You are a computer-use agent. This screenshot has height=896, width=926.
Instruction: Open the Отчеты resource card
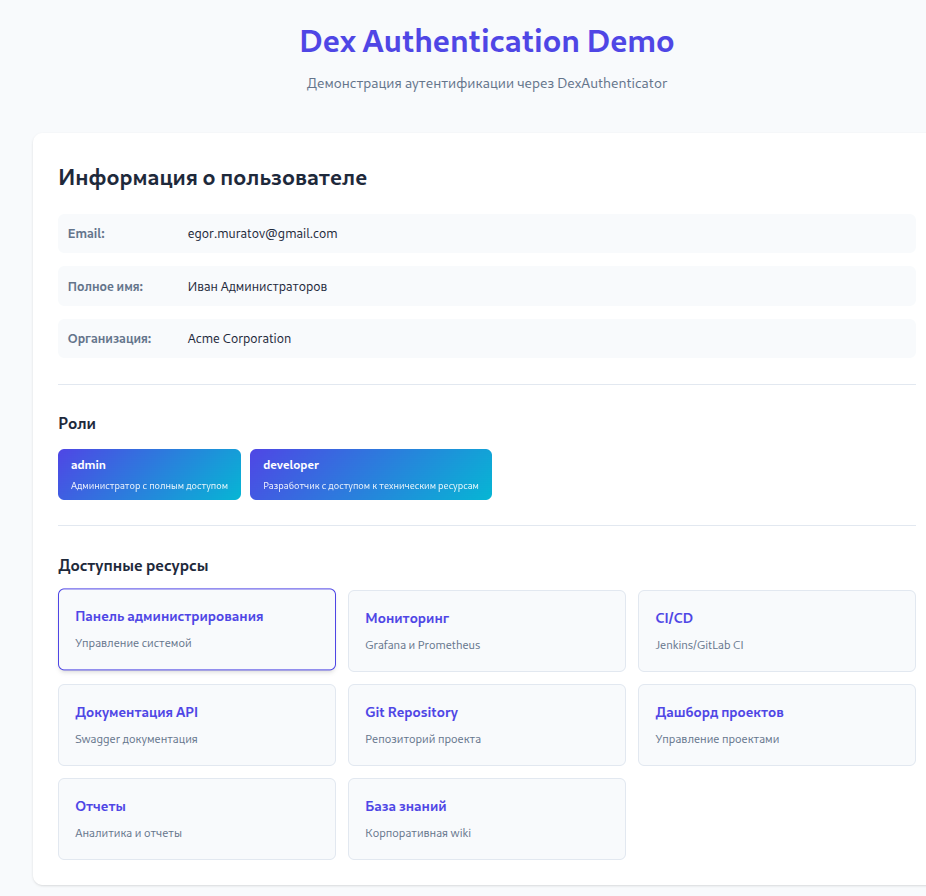[197, 819]
